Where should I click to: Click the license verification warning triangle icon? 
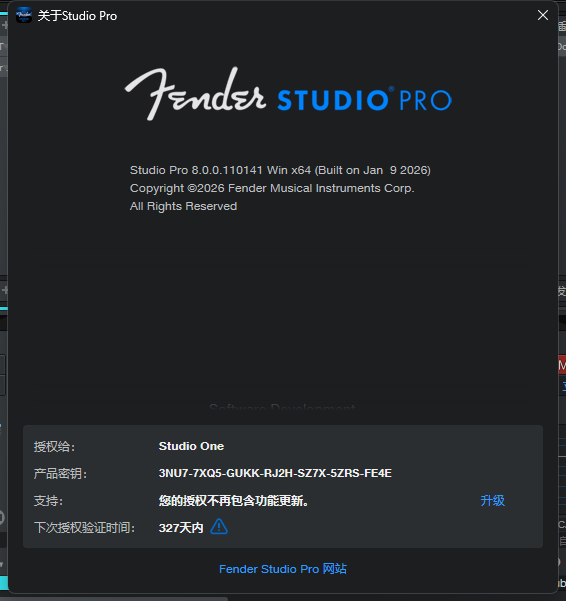219,527
